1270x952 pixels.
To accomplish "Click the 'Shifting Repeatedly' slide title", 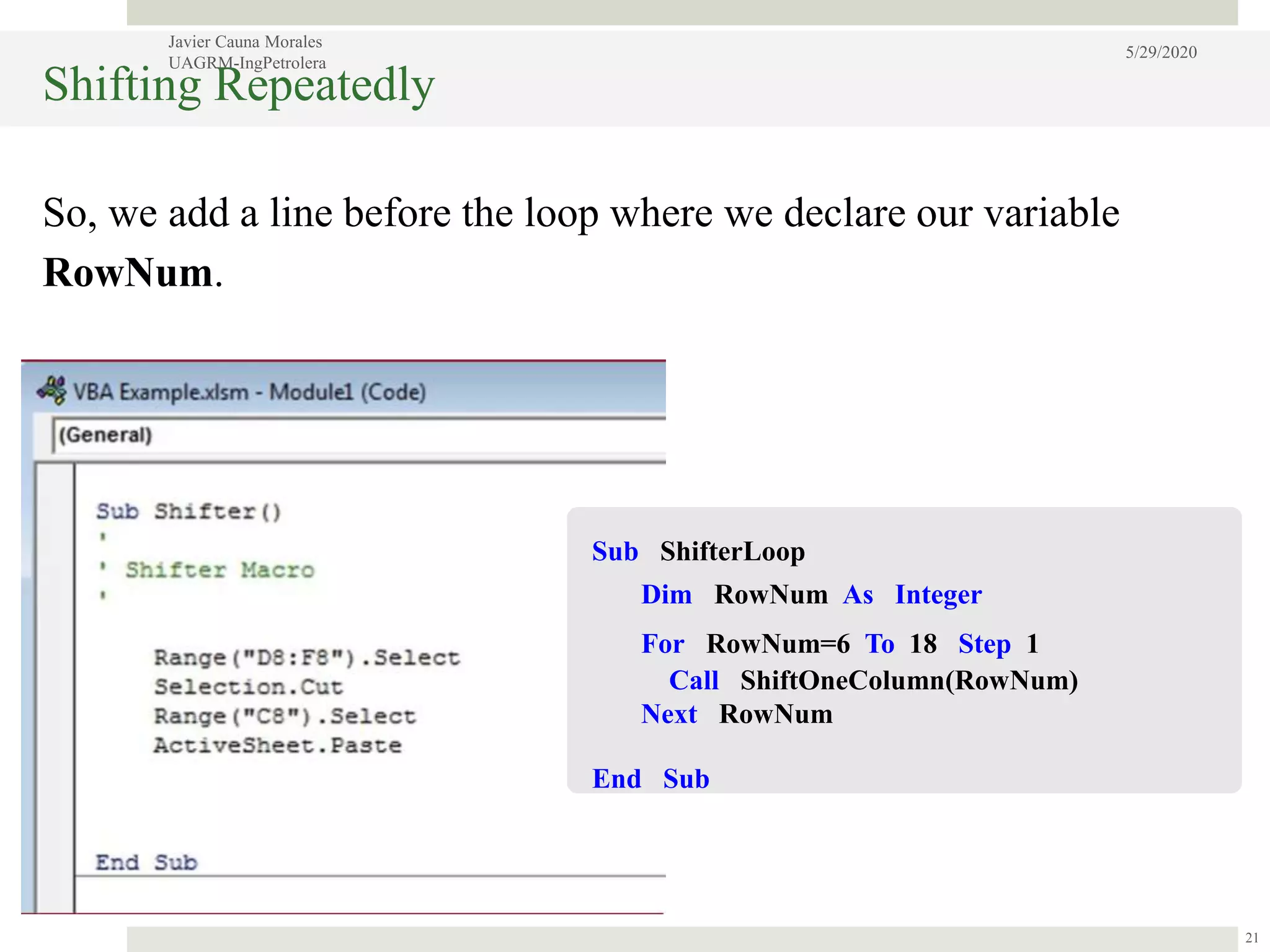I will click(239, 85).
